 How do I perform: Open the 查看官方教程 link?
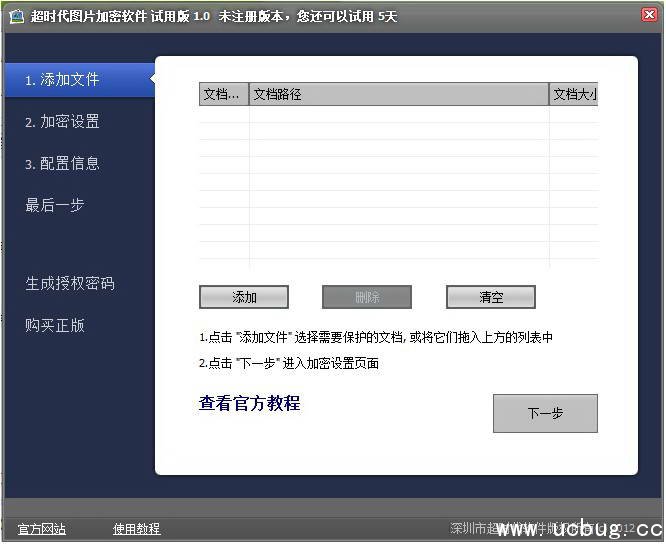tap(250, 404)
